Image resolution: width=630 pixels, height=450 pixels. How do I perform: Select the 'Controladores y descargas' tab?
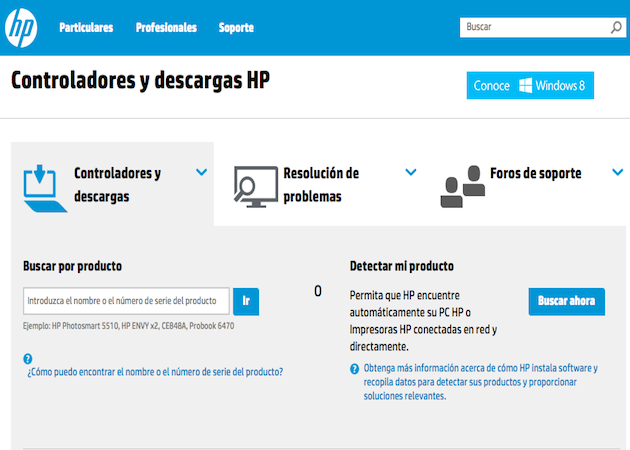(x=112, y=184)
